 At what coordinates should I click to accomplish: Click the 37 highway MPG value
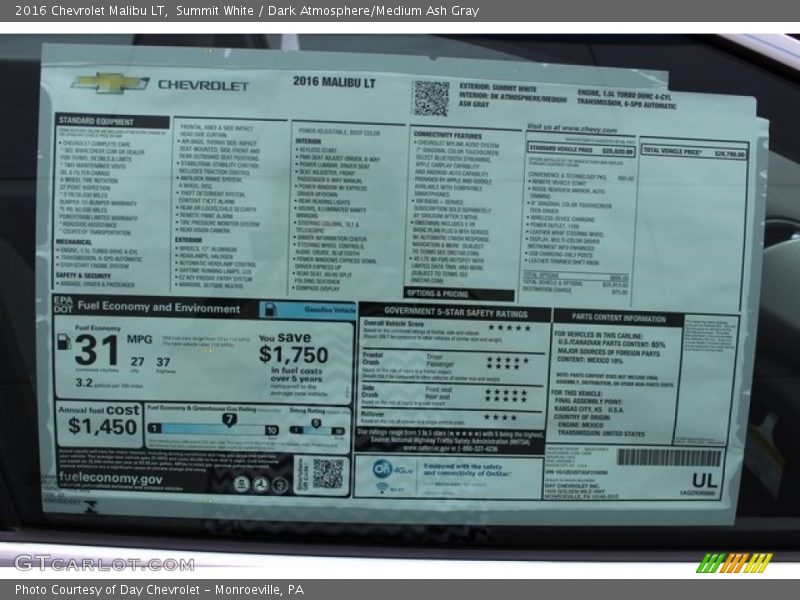(x=163, y=362)
